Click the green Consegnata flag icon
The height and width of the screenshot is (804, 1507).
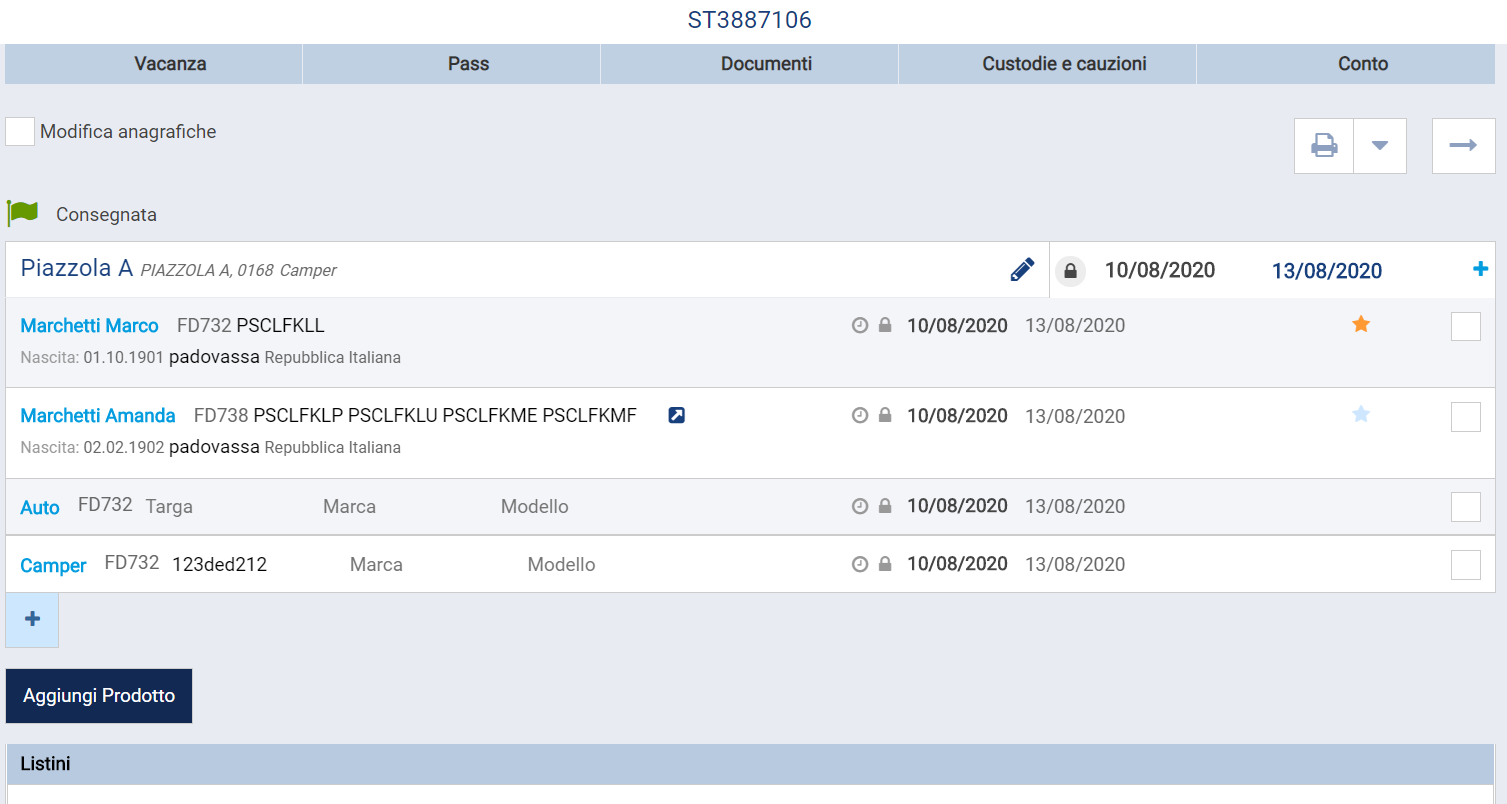coord(22,213)
